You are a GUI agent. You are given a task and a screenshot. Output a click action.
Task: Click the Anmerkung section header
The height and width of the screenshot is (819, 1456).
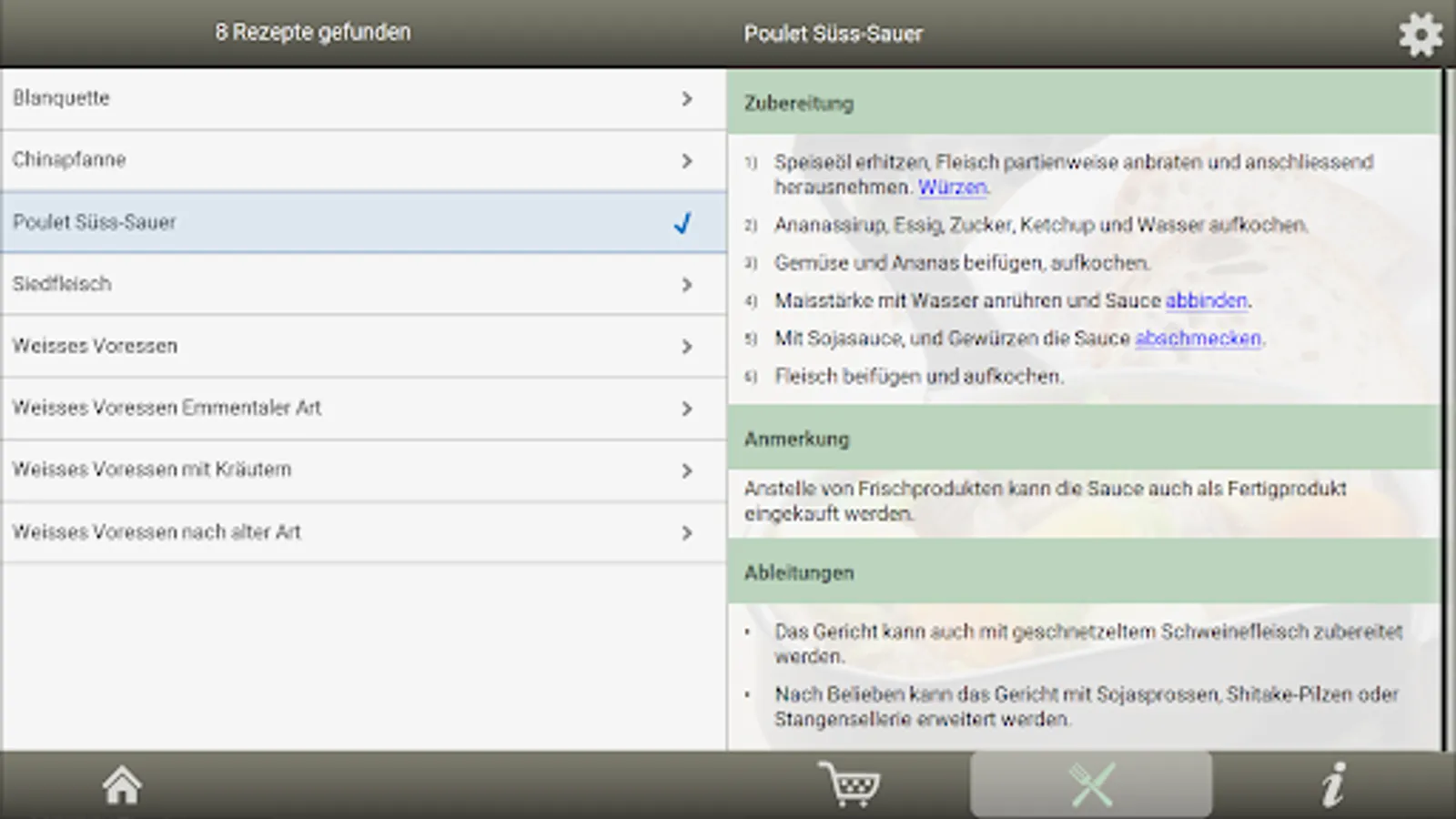coord(796,440)
